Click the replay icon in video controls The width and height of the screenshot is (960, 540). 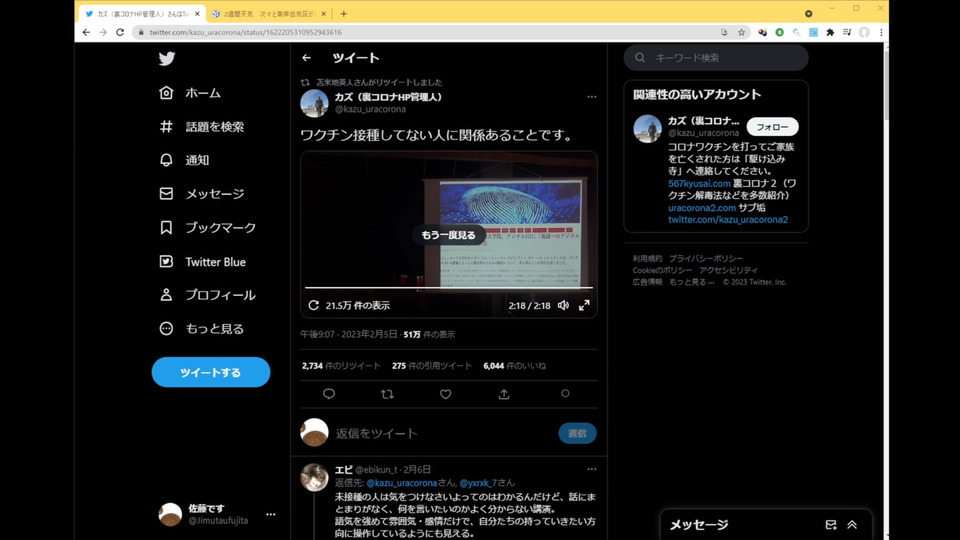click(313, 305)
